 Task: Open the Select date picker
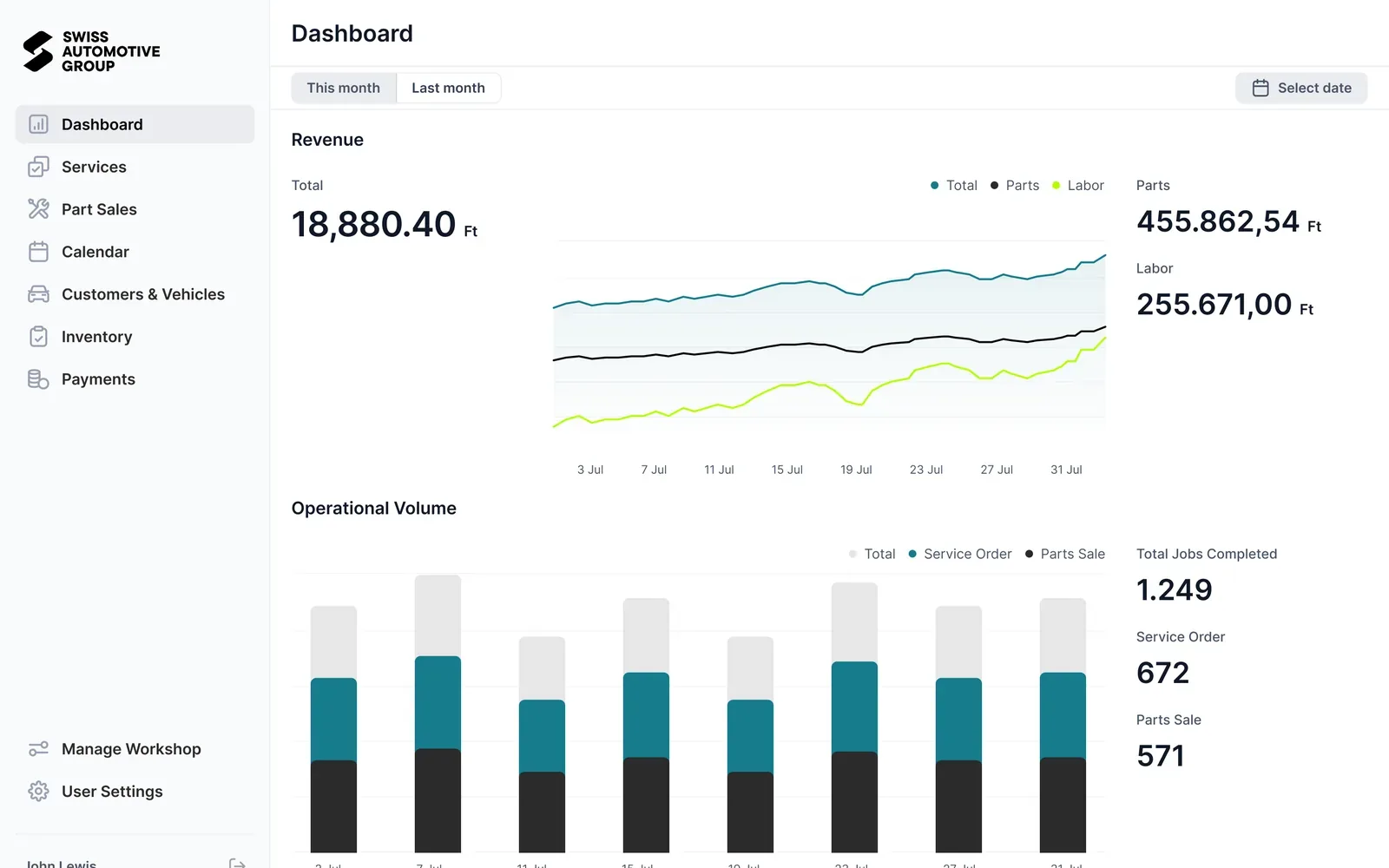pos(1301,88)
